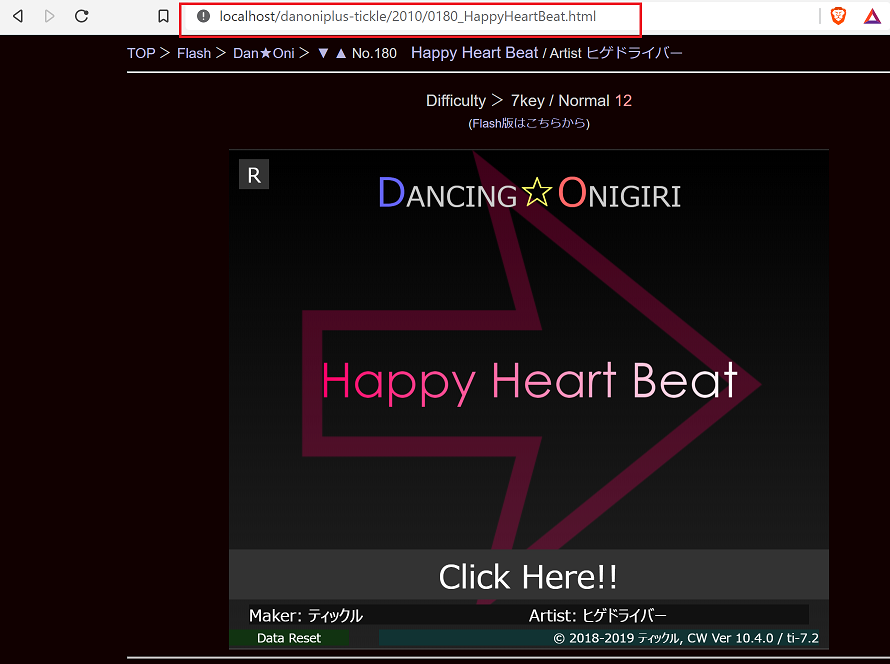Screen dimensions: 890x664
Task: Reload the page with the refresh icon
Action: pyautogui.click(x=82, y=16)
